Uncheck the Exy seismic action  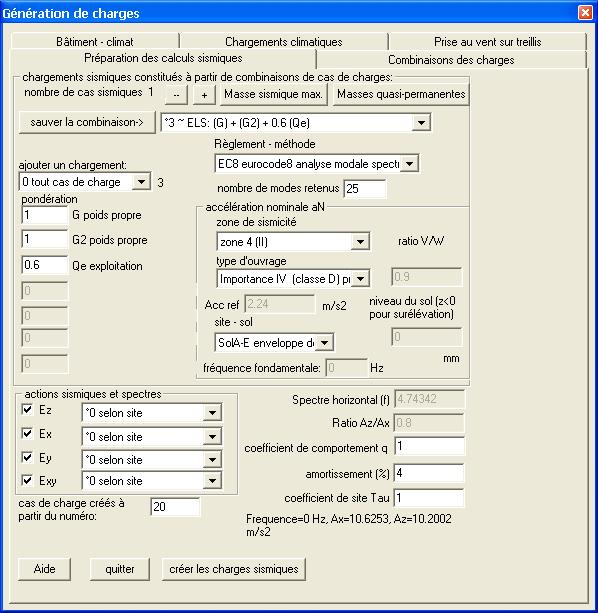point(27,480)
